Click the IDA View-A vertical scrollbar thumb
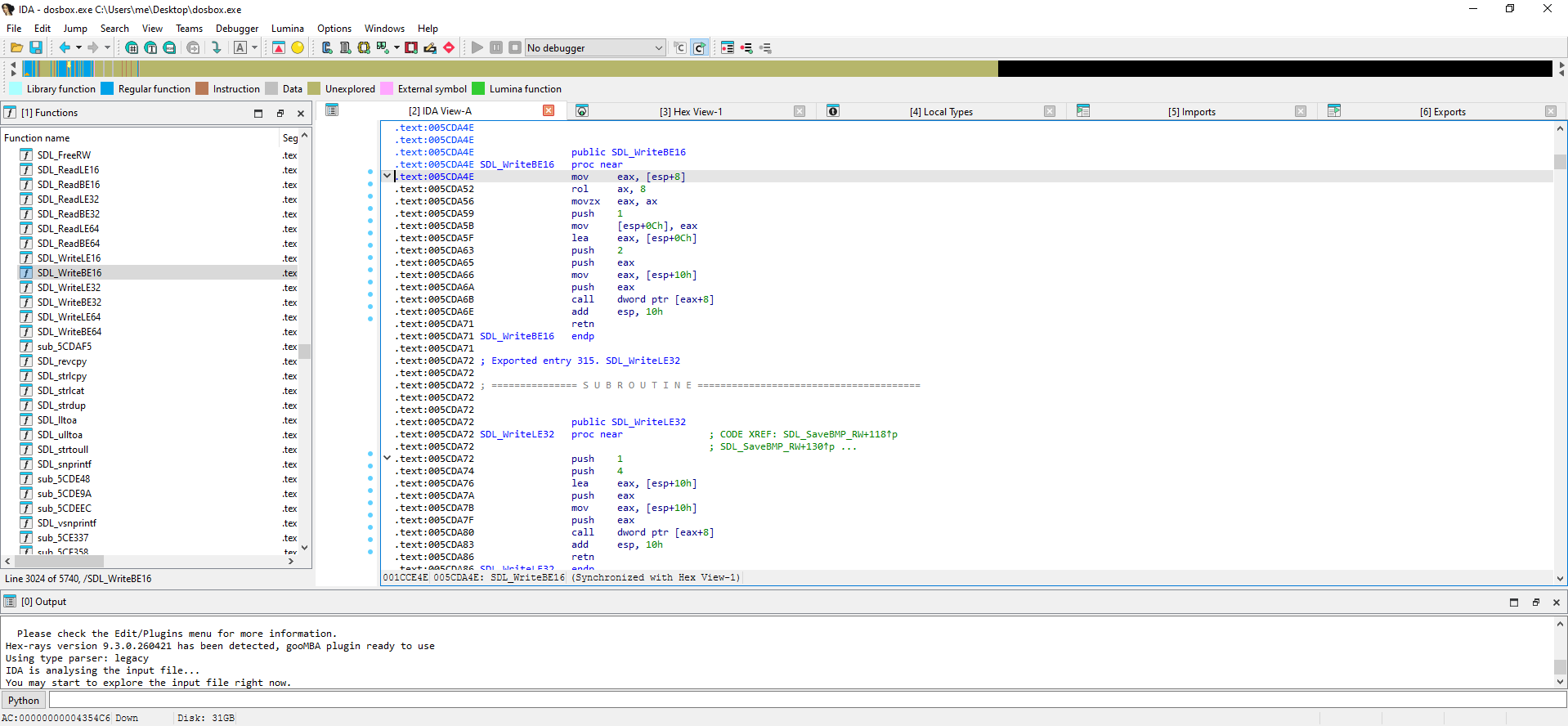Screen dimensions: 1568x726 pyautogui.click(x=1560, y=162)
